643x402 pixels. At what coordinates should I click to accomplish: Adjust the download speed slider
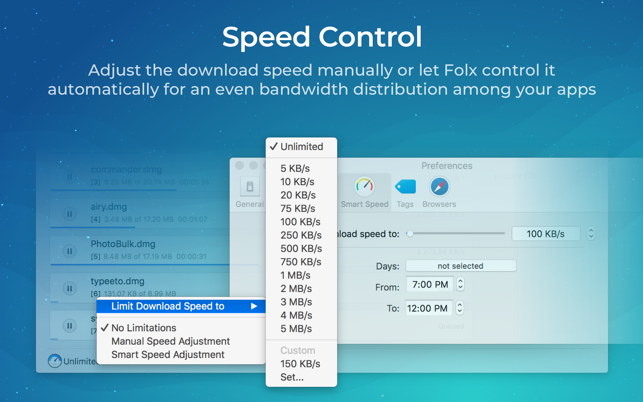click(410, 234)
